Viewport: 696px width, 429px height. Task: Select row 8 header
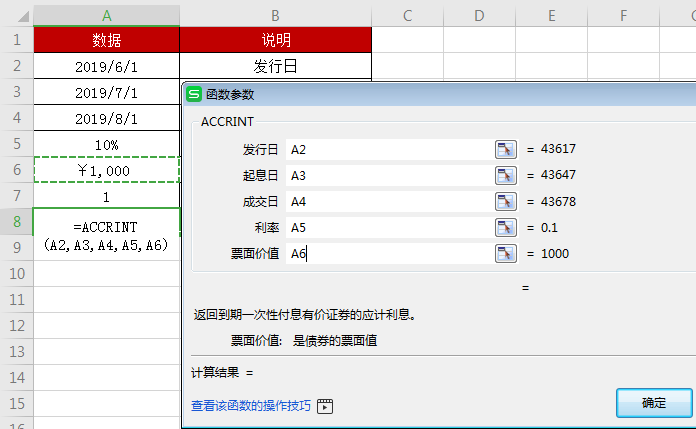pos(16,221)
